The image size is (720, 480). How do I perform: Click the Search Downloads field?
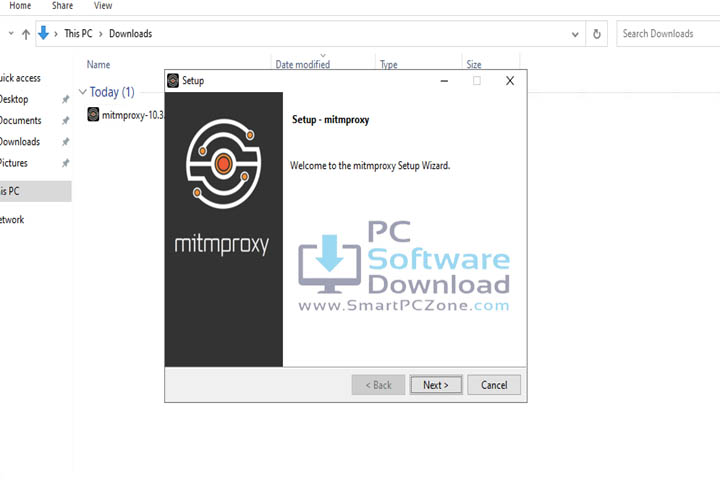tap(669, 34)
